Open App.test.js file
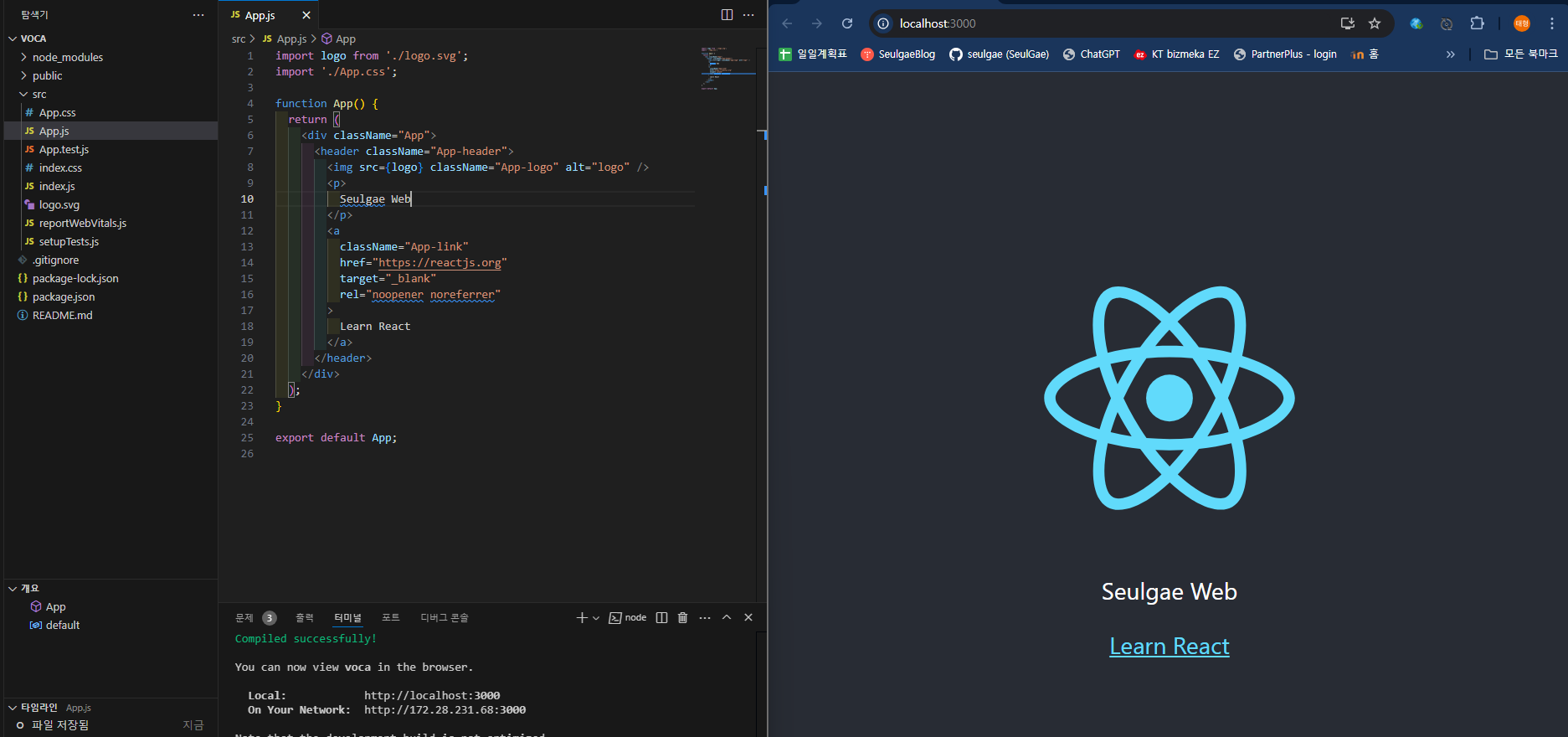The image size is (1568, 737). (x=111, y=149)
